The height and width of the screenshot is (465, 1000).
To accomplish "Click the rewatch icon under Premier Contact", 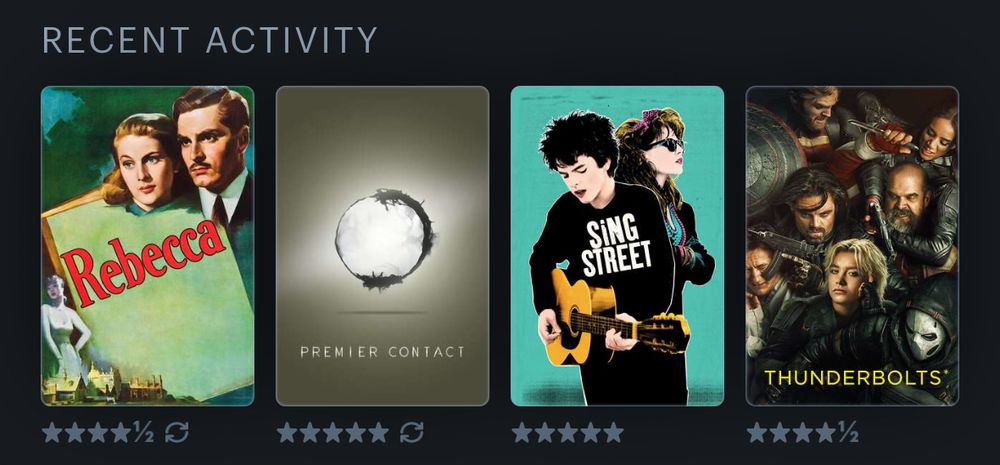I will pos(411,432).
